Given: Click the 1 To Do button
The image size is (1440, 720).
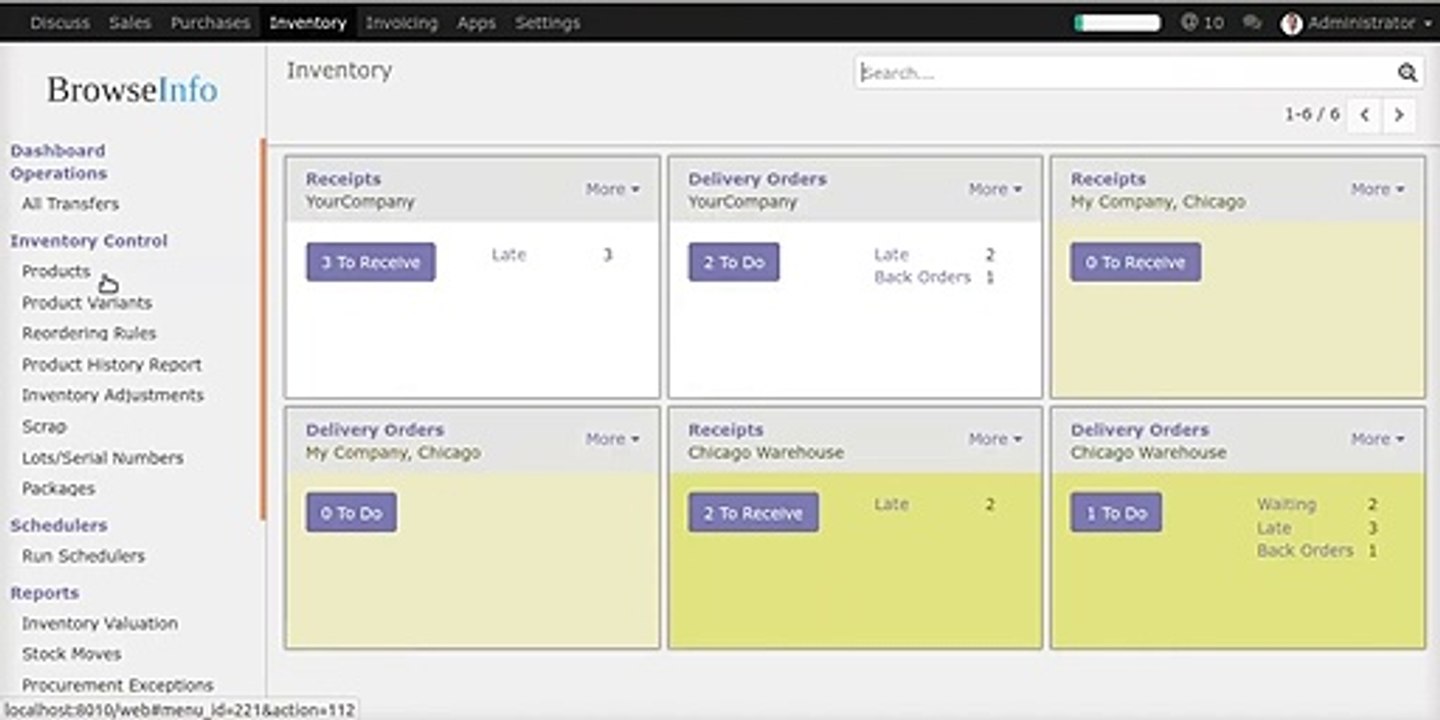Looking at the screenshot, I should [1116, 512].
